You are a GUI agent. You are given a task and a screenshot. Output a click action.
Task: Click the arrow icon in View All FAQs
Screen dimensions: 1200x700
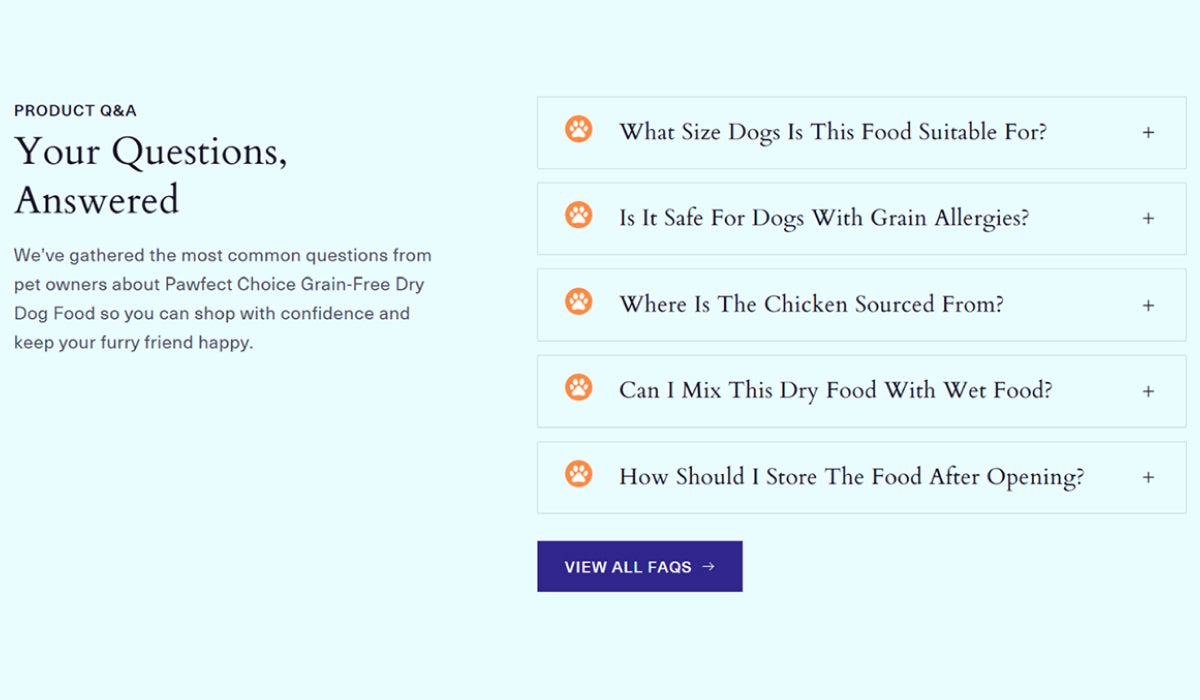(709, 567)
